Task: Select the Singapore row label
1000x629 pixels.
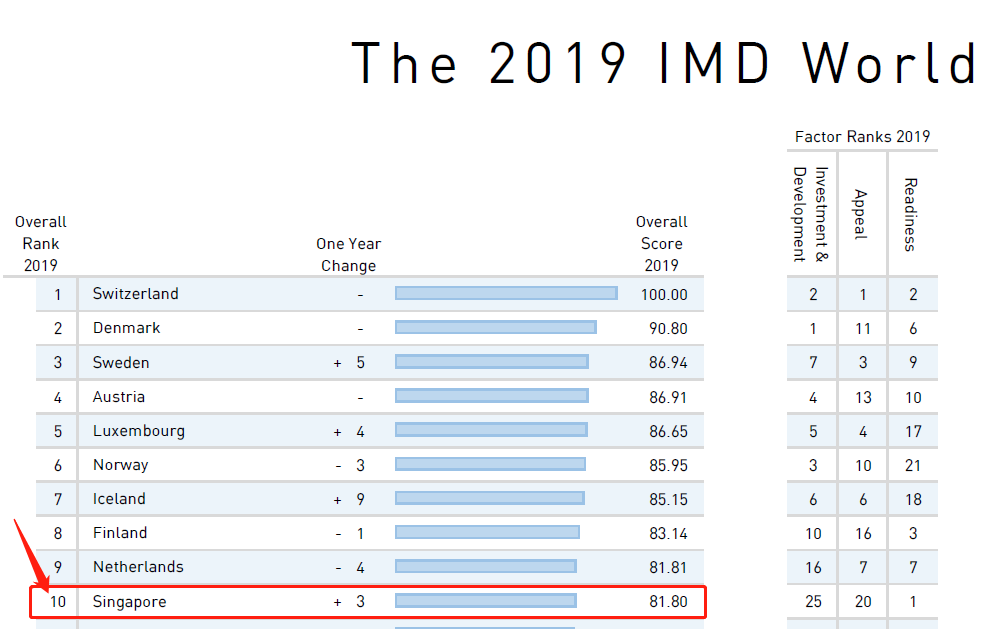Action: (x=129, y=602)
